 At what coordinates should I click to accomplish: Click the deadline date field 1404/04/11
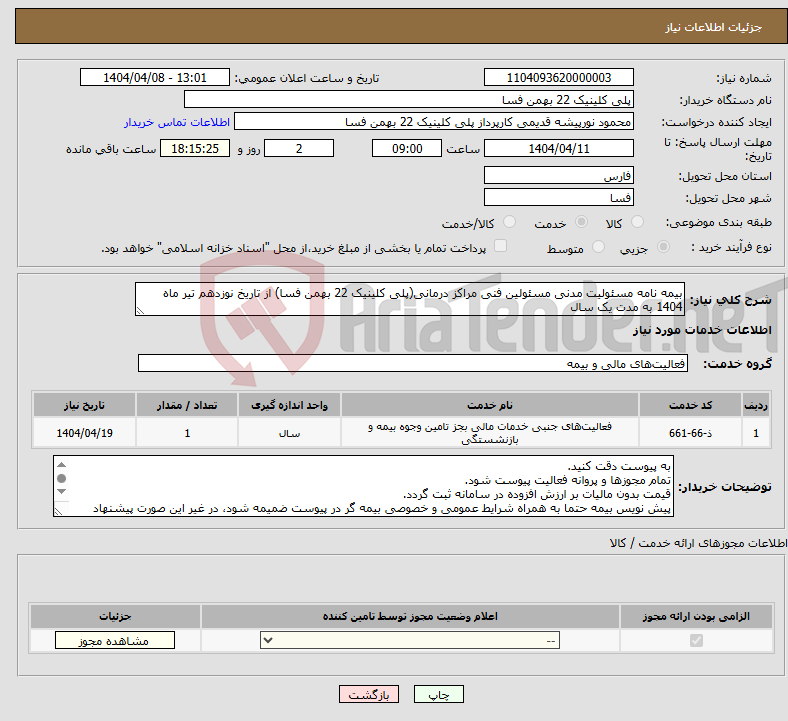[x=558, y=148]
